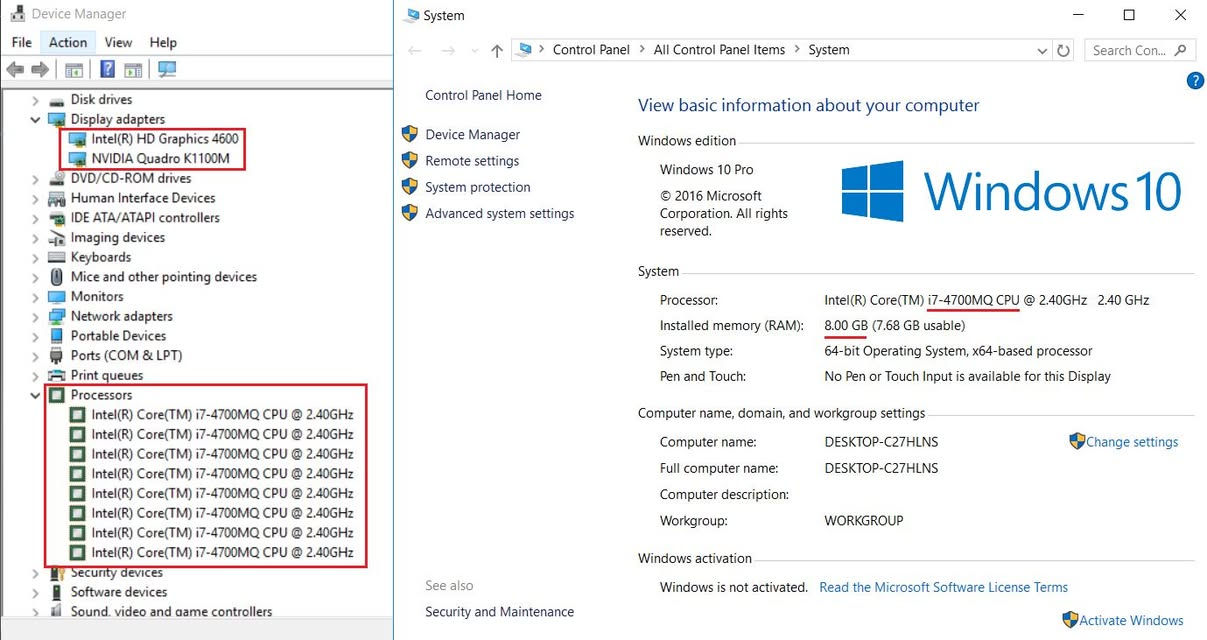Select the Imaging devices icon
Screen dimensions: 1207x640
58,237
